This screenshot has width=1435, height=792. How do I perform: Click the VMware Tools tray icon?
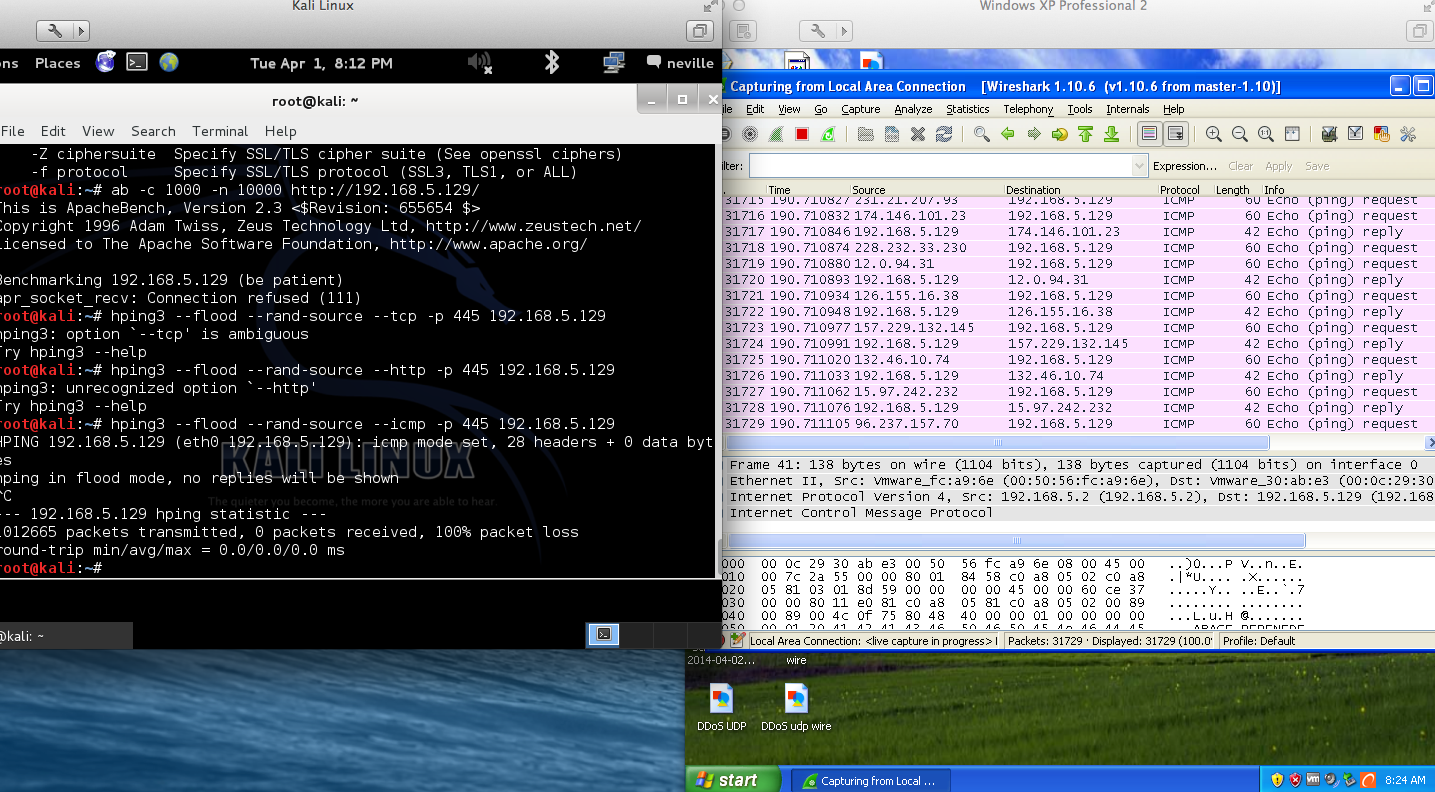[1313, 780]
